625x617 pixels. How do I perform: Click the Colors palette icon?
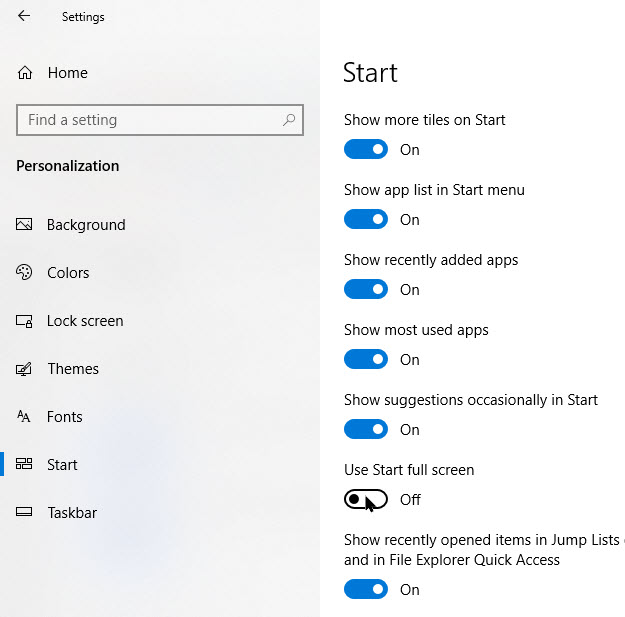[x=25, y=273]
